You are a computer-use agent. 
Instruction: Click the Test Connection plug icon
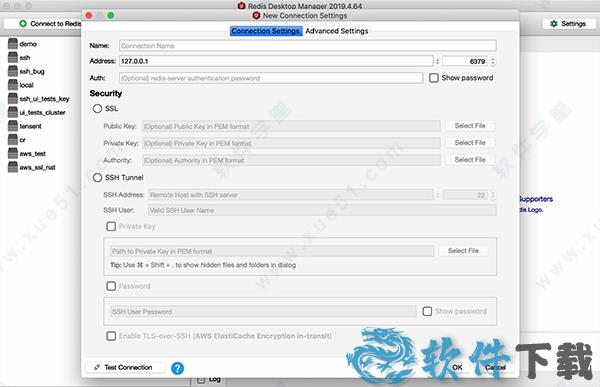(97, 367)
